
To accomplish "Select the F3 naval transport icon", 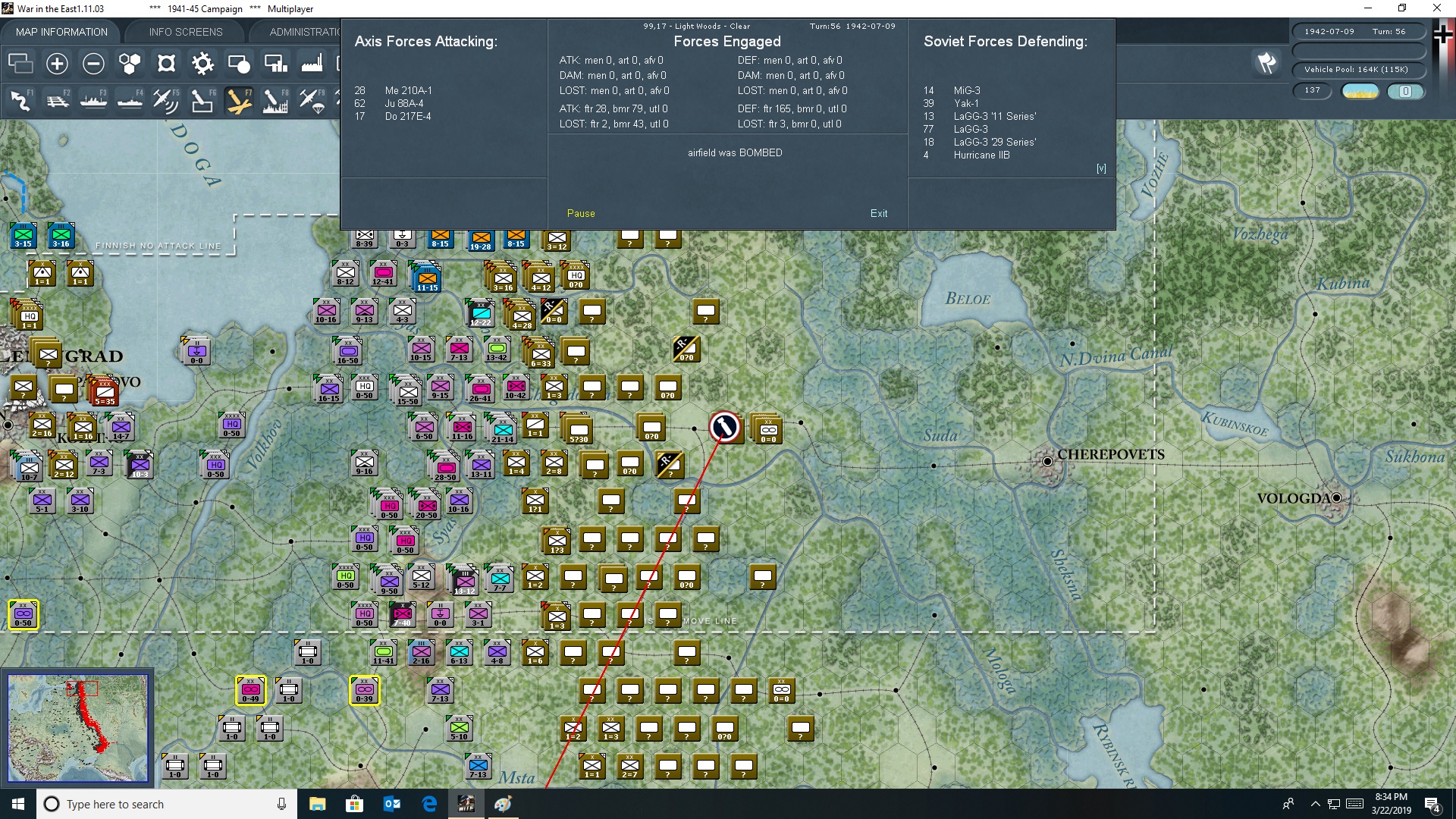I will pyautogui.click(x=93, y=100).
